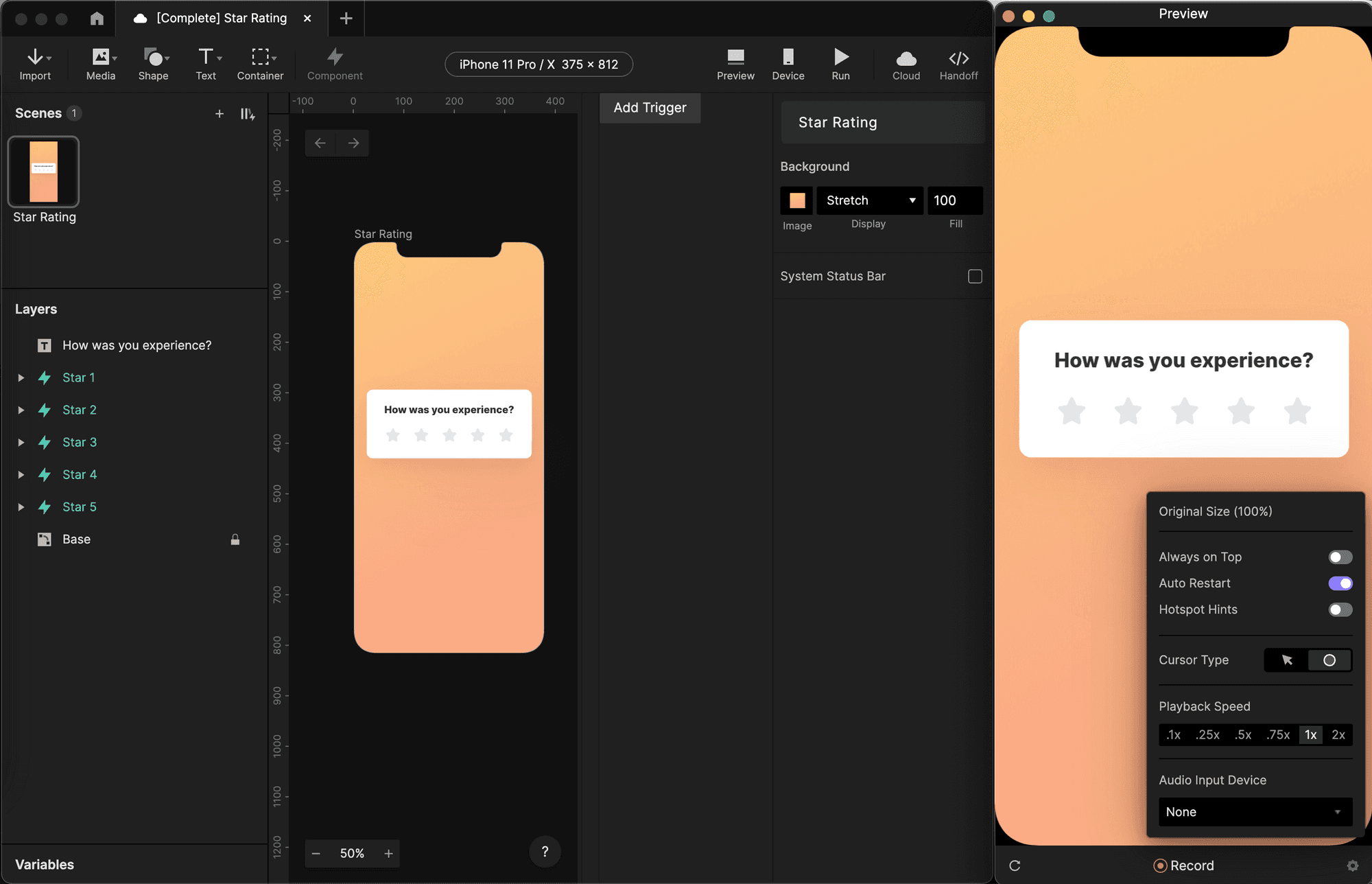This screenshot has width=1372, height=884.
Task: Click the Shape tool icon
Action: [x=153, y=58]
